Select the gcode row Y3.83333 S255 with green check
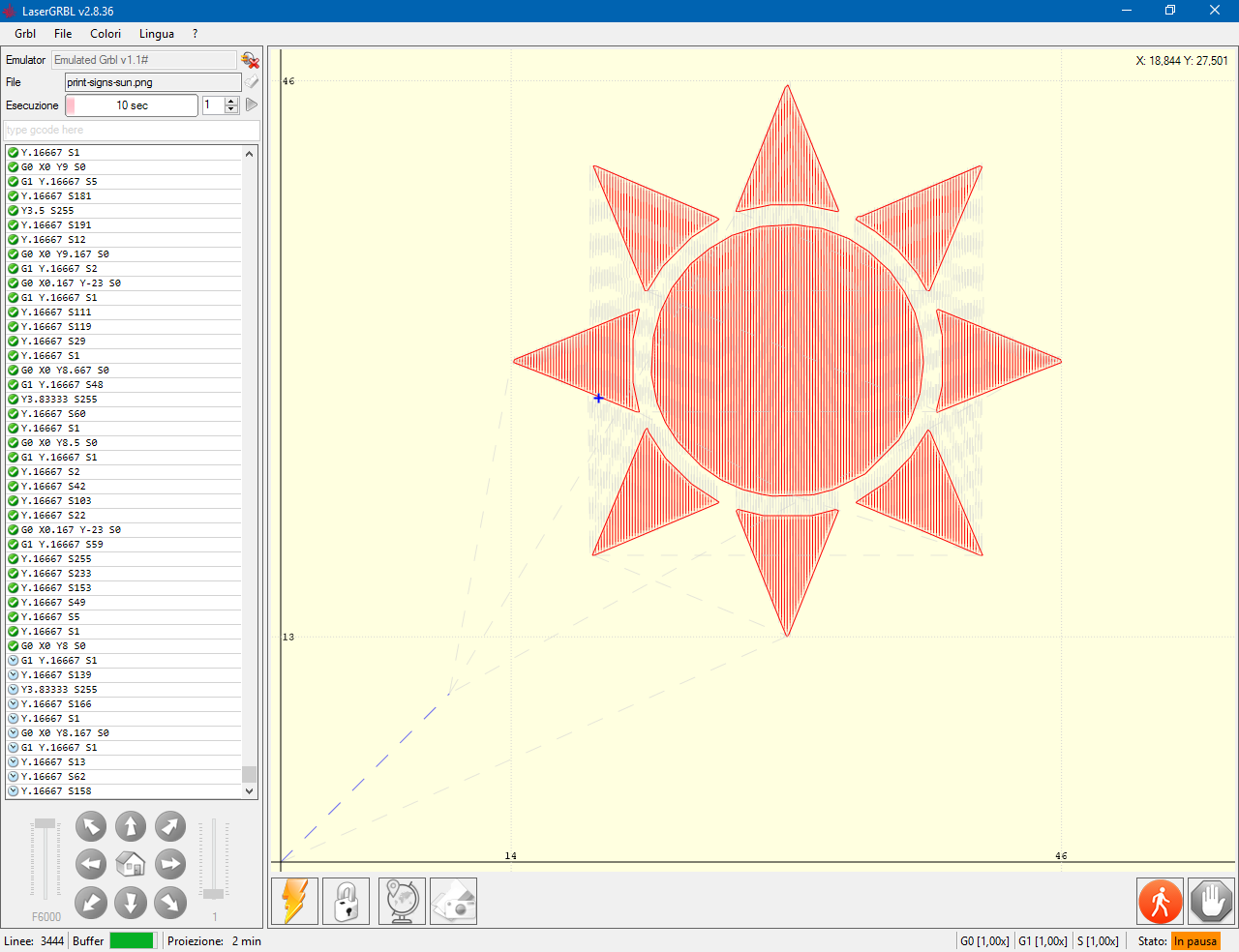 [x=124, y=399]
